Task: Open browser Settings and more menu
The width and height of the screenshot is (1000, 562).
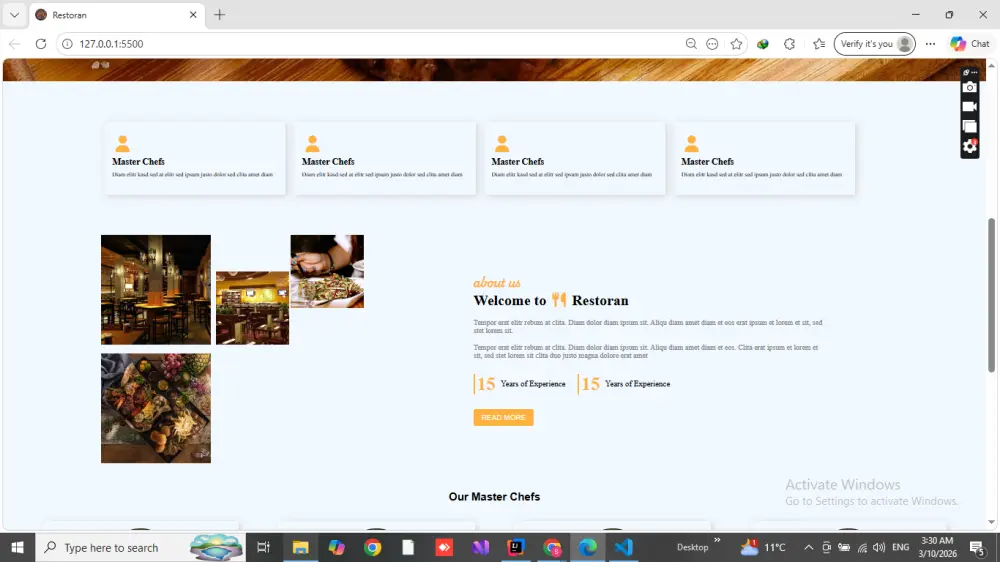Action: coord(930,44)
